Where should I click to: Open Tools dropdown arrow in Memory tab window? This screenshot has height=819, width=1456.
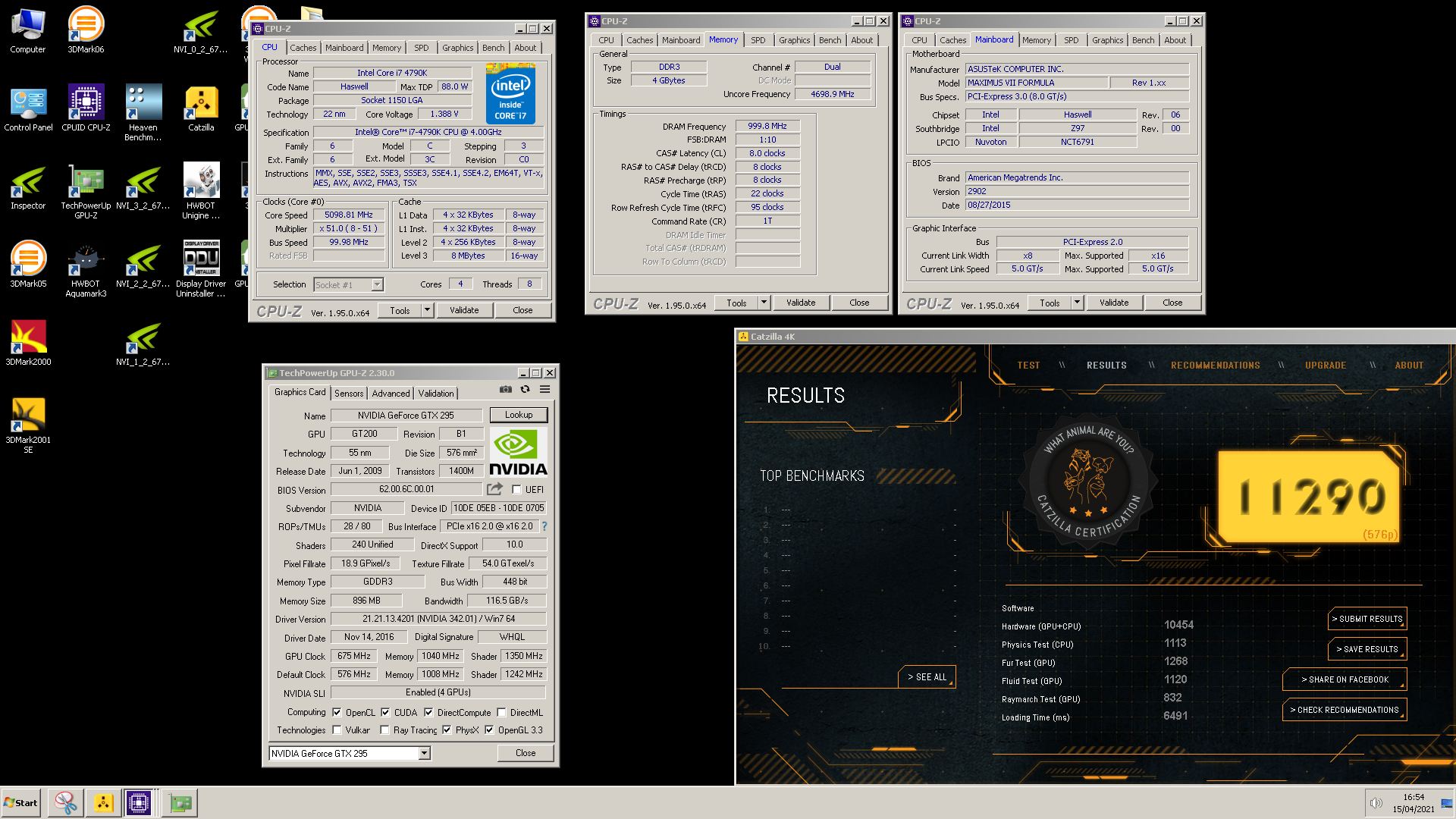coord(764,303)
